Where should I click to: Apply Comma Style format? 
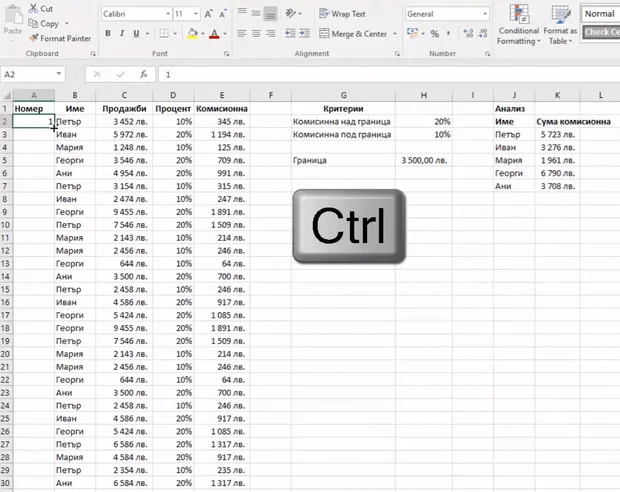pos(448,34)
